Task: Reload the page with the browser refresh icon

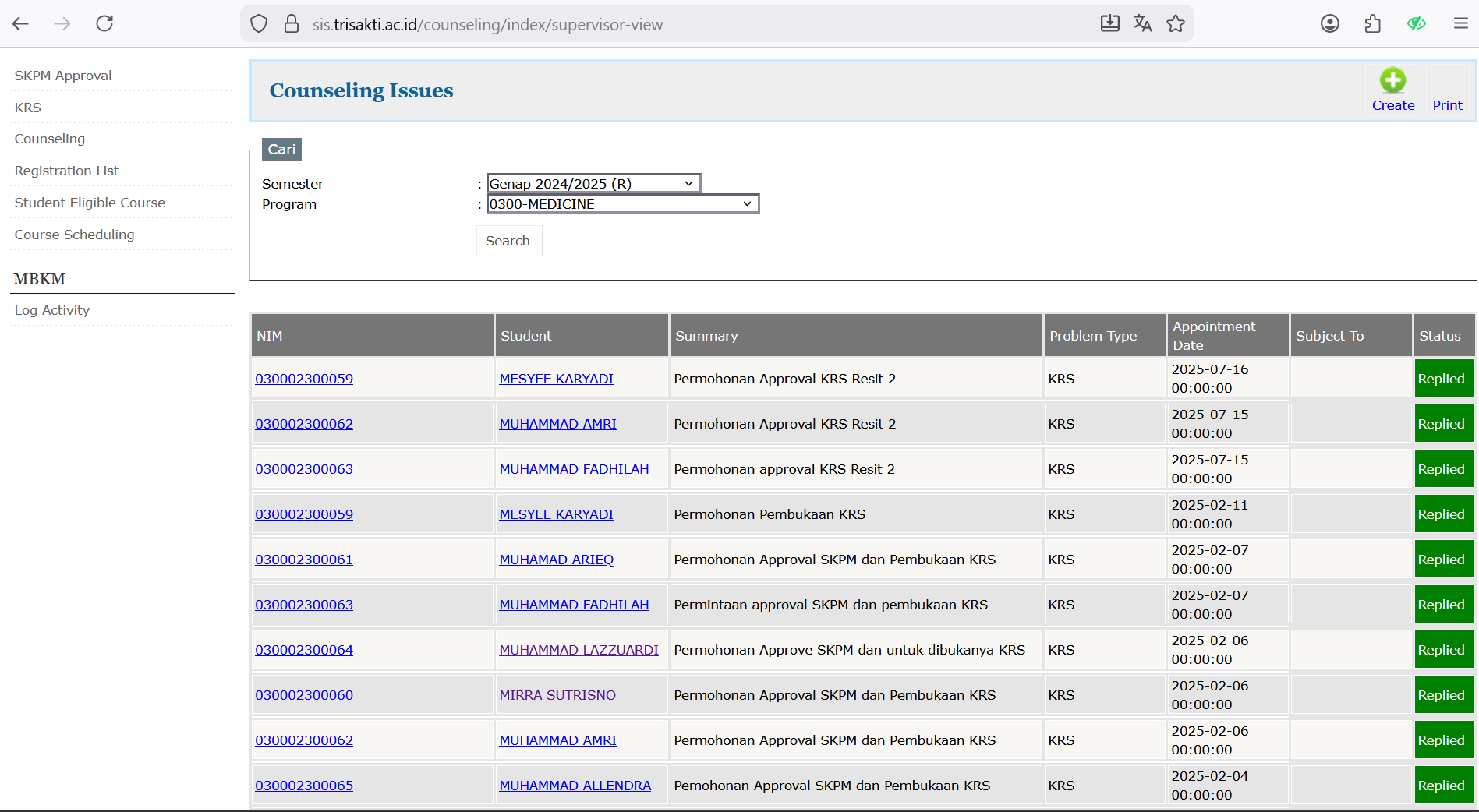Action: tap(104, 23)
